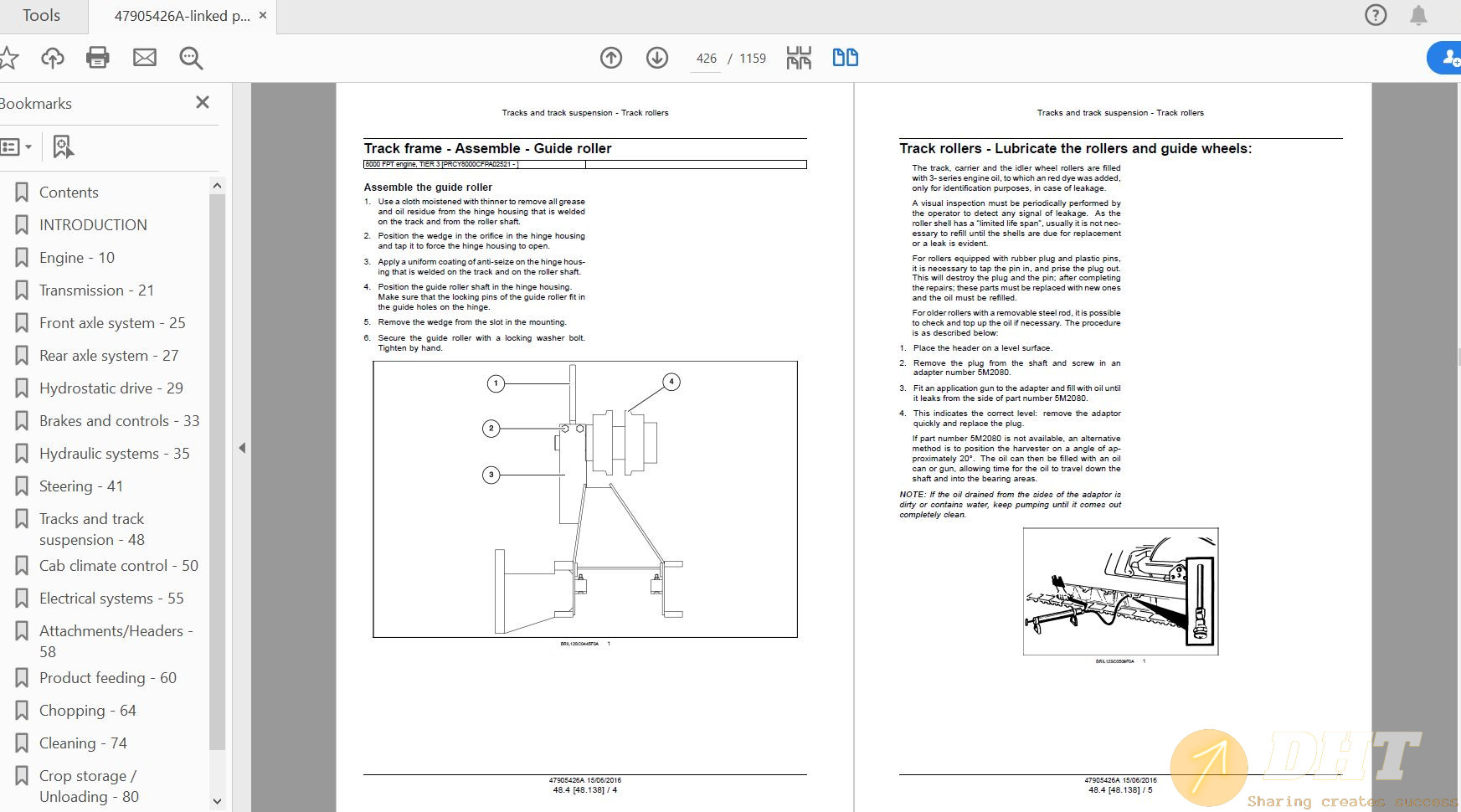1461x812 pixels.
Task: Open bookmark options dropdown menu
Action: (x=17, y=147)
